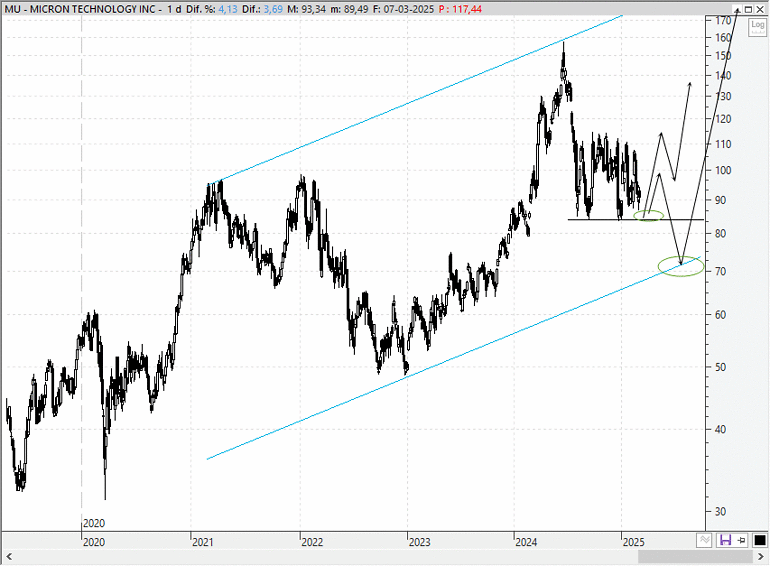770x566 pixels.
Task: Click the scrollbar right arrow
Action: (761, 556)
